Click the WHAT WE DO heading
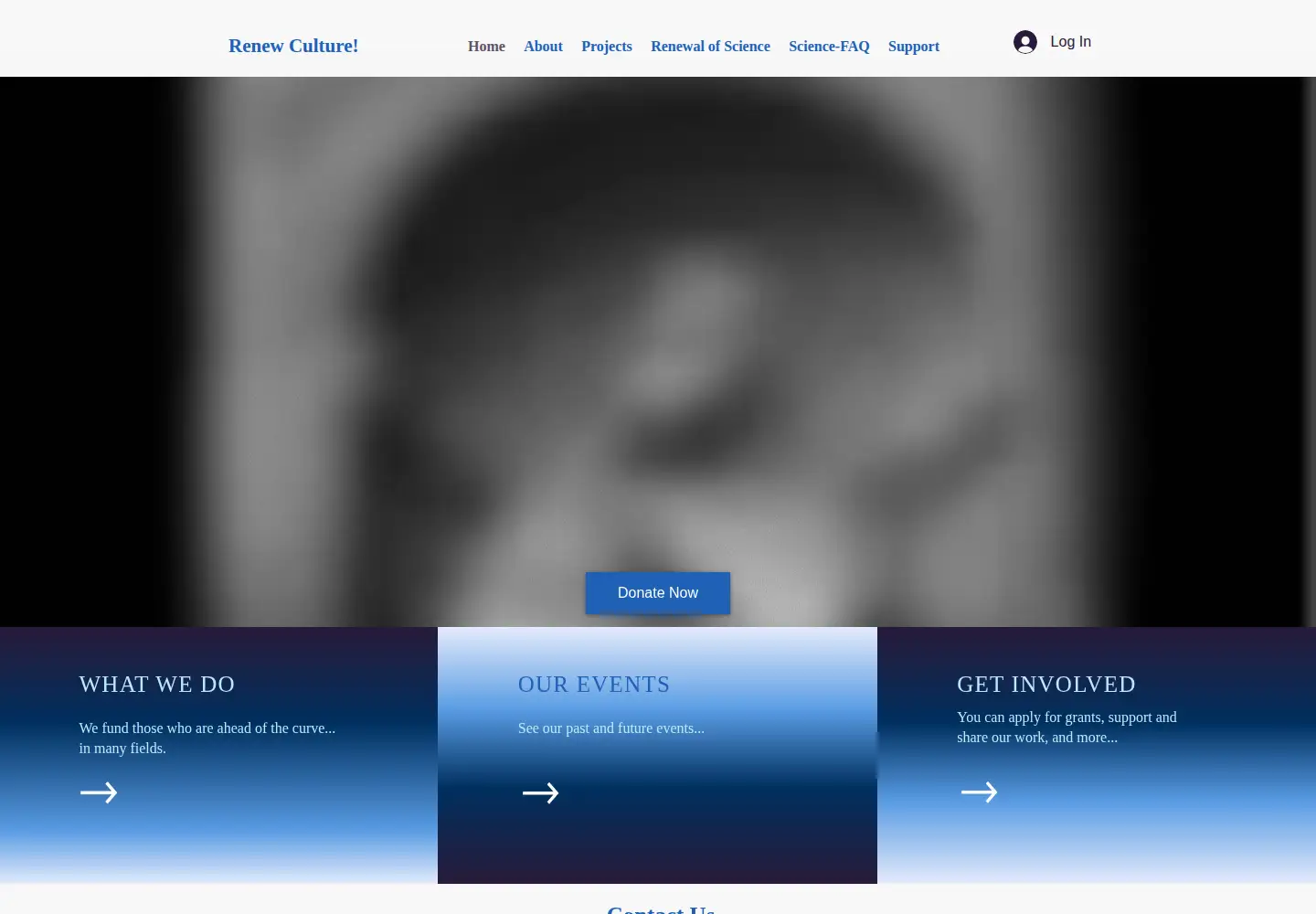The image size is (1316, 914). click(x=157, y=685)
